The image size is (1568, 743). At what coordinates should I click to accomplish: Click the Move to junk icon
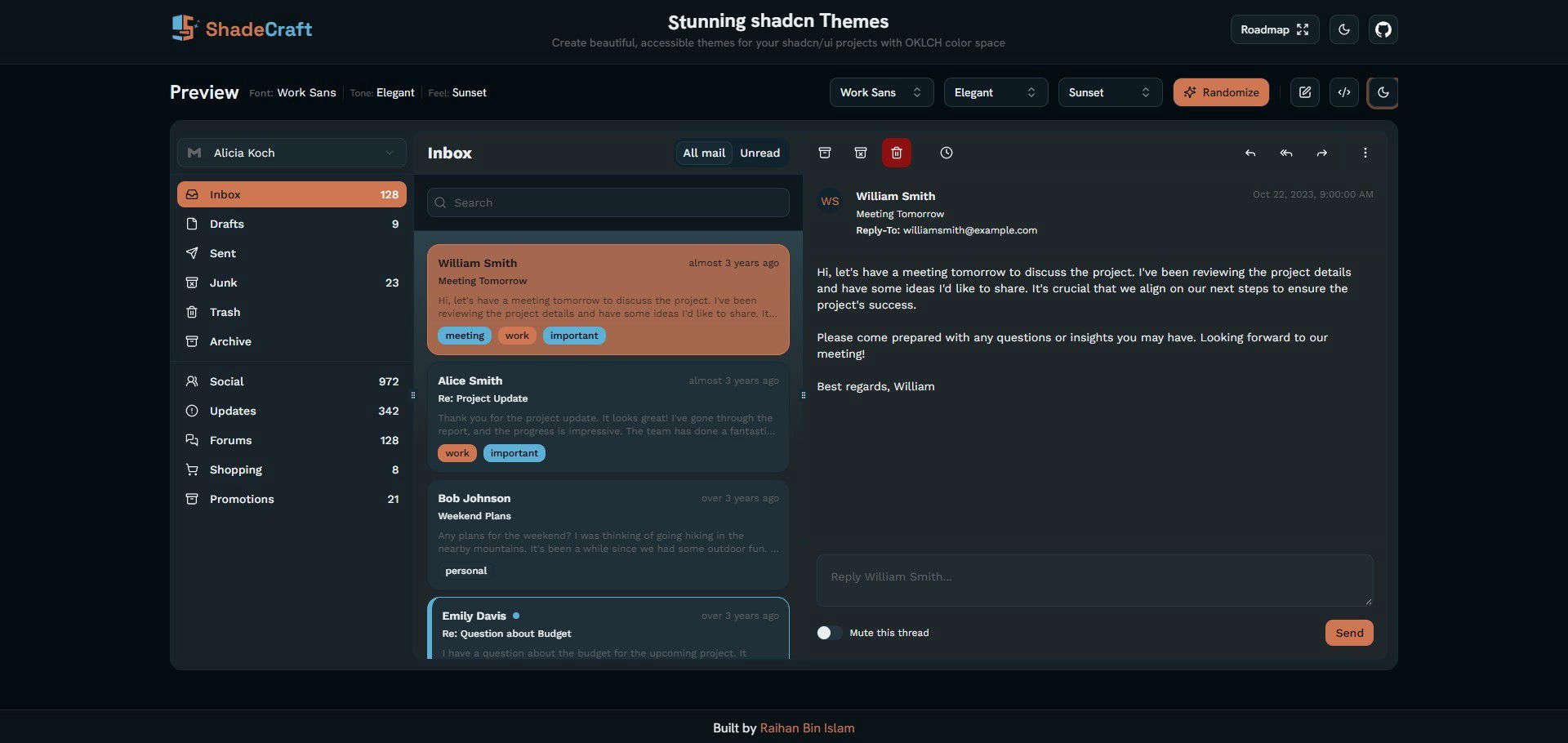tap(861, 153)
